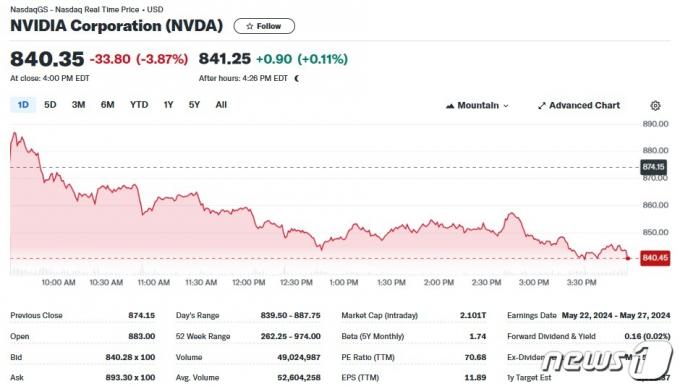
Task: Click the -33.80 (-3.87%) change text
Action: coord(139,59)
